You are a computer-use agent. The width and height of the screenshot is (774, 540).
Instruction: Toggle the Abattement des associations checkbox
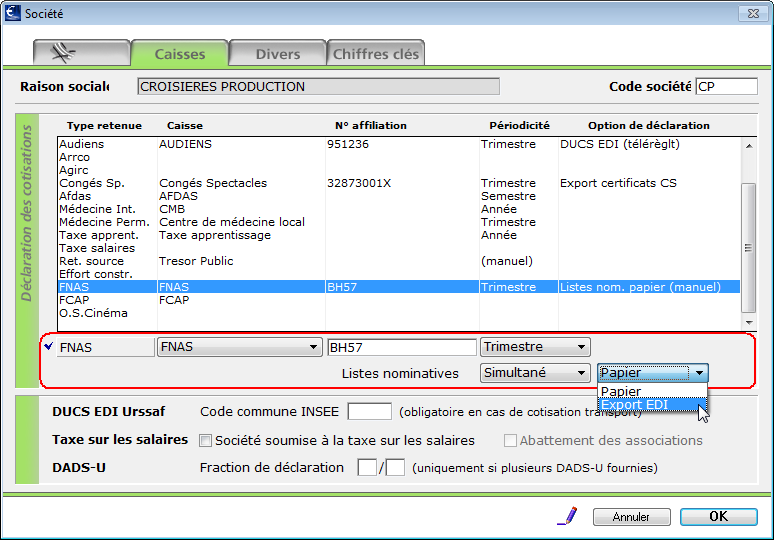(x=510, y=440)
